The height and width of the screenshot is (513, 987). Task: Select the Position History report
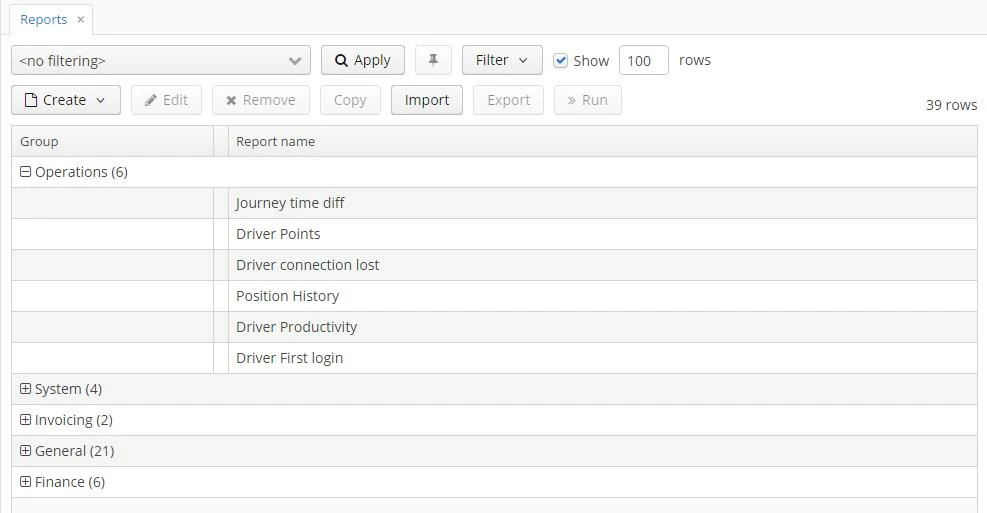(494, 296)
